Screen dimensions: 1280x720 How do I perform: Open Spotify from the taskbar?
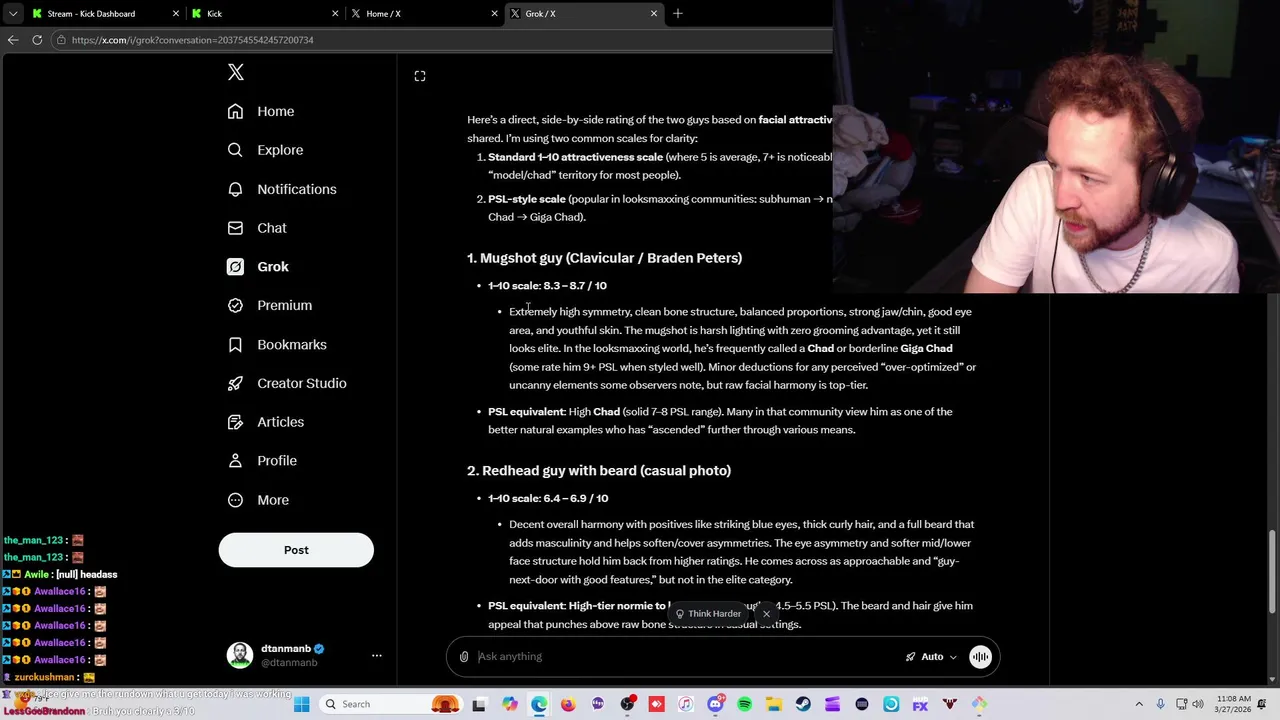click(744, 704)
